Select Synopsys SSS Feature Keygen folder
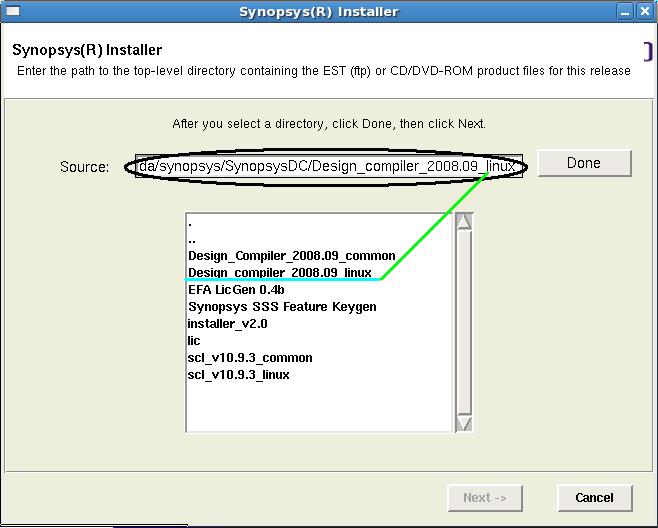The image size is (658, 528). pos(282,307)
